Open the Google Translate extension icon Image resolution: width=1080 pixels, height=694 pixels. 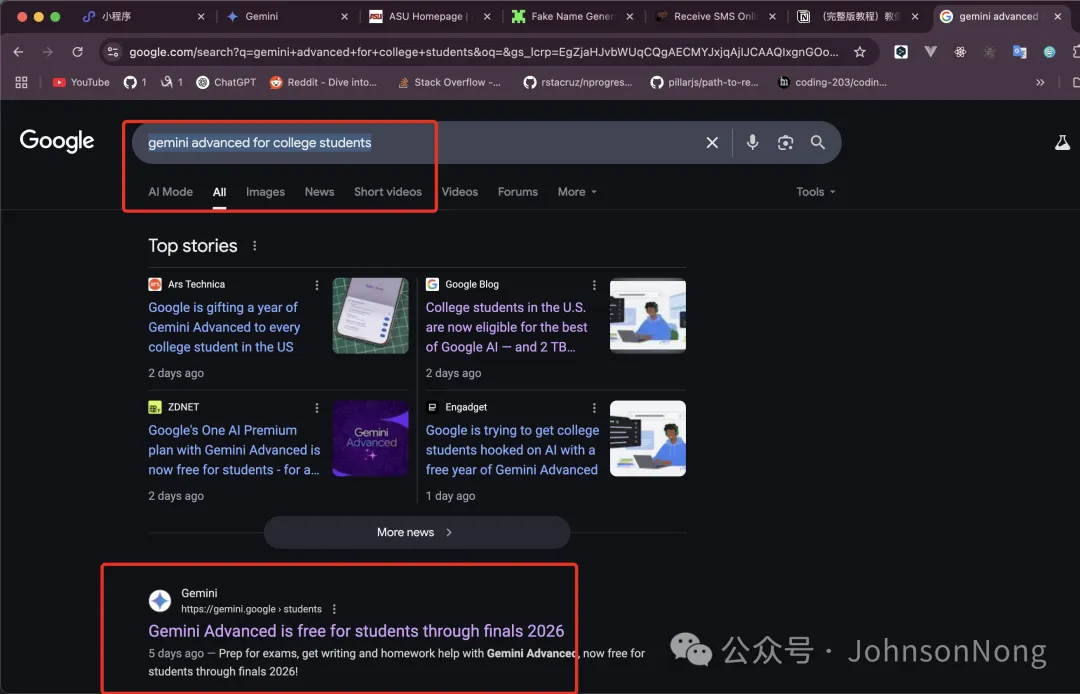pos(1019,52)
